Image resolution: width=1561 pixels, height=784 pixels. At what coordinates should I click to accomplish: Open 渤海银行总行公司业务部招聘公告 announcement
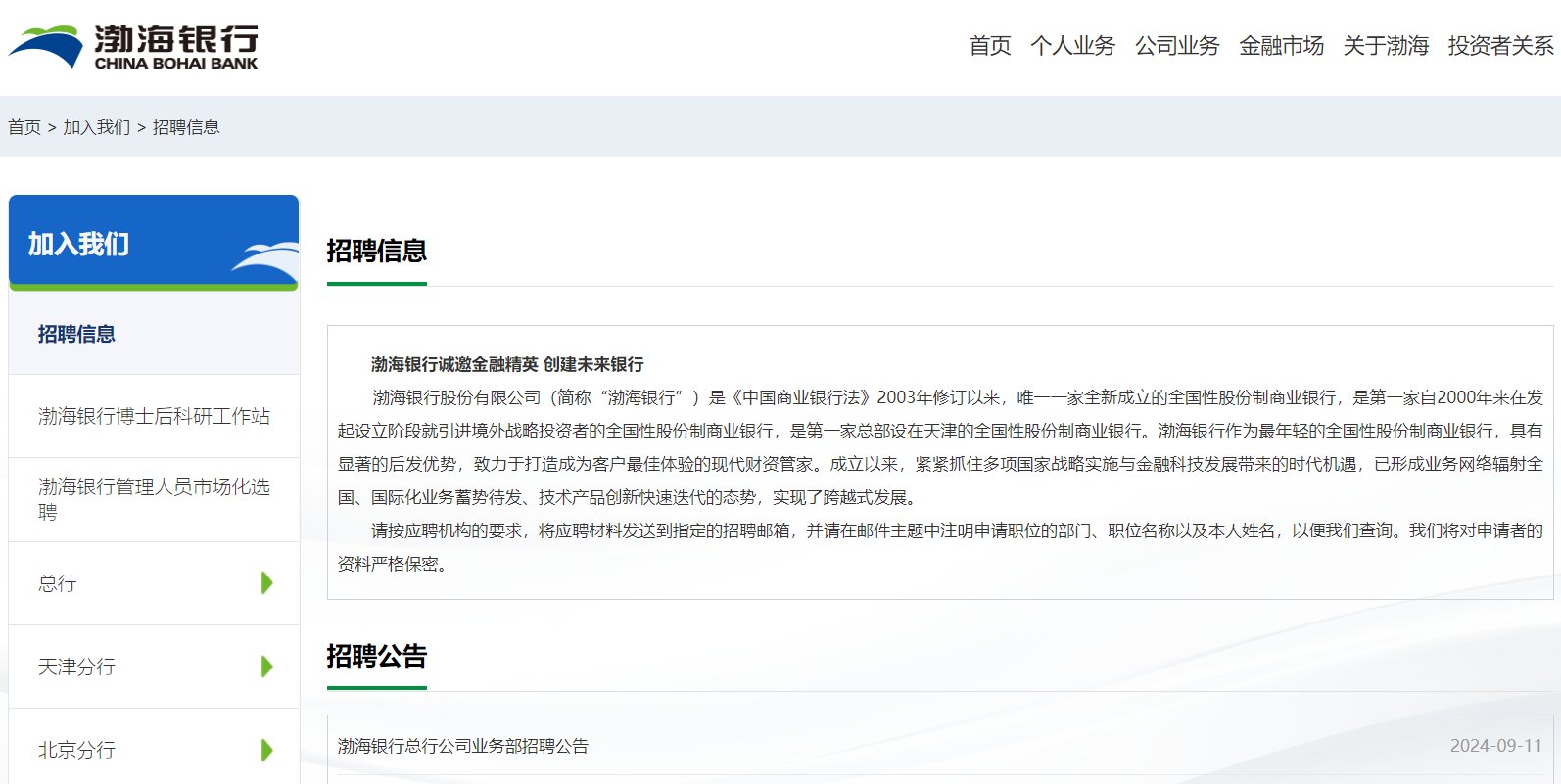(463, 746)
